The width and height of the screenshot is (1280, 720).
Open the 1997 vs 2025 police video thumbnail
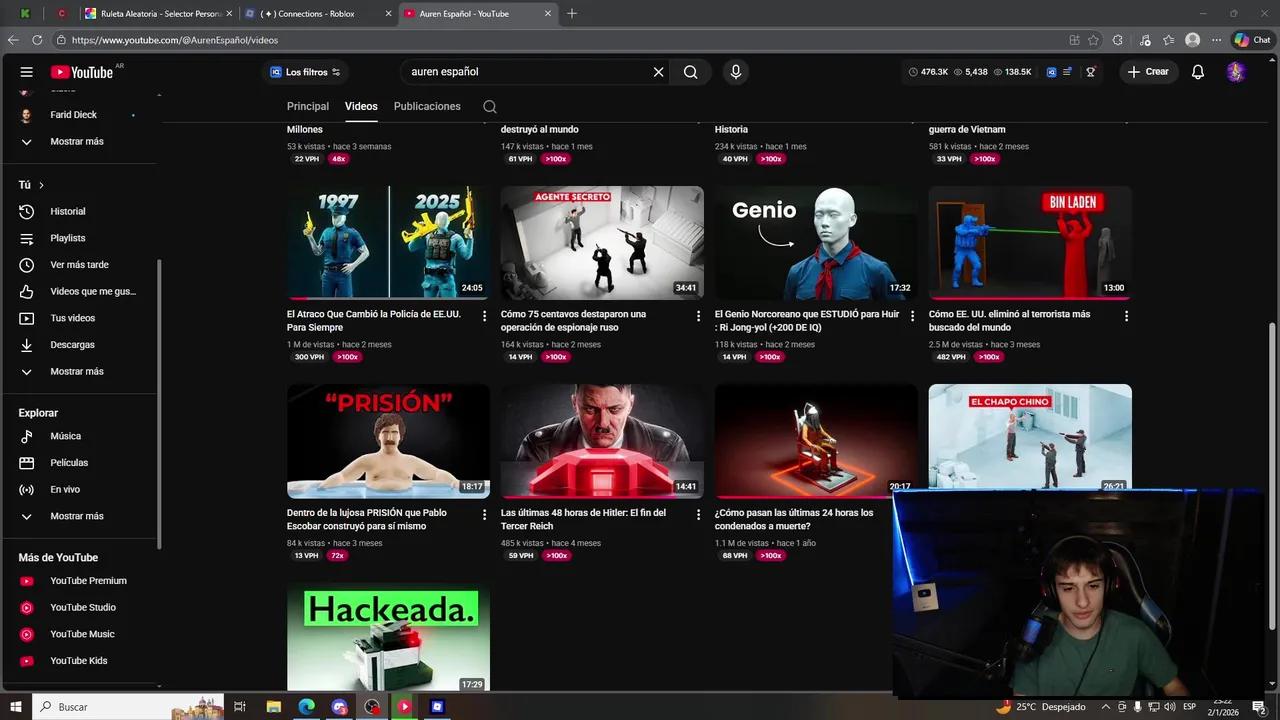pyautogui.click(x=388, y=243)
